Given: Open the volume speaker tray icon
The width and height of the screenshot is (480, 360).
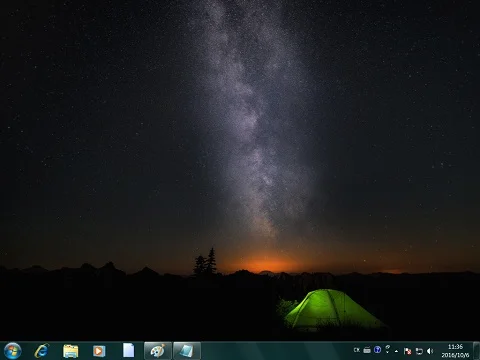Looking at the screenshot, I should 430,351.
